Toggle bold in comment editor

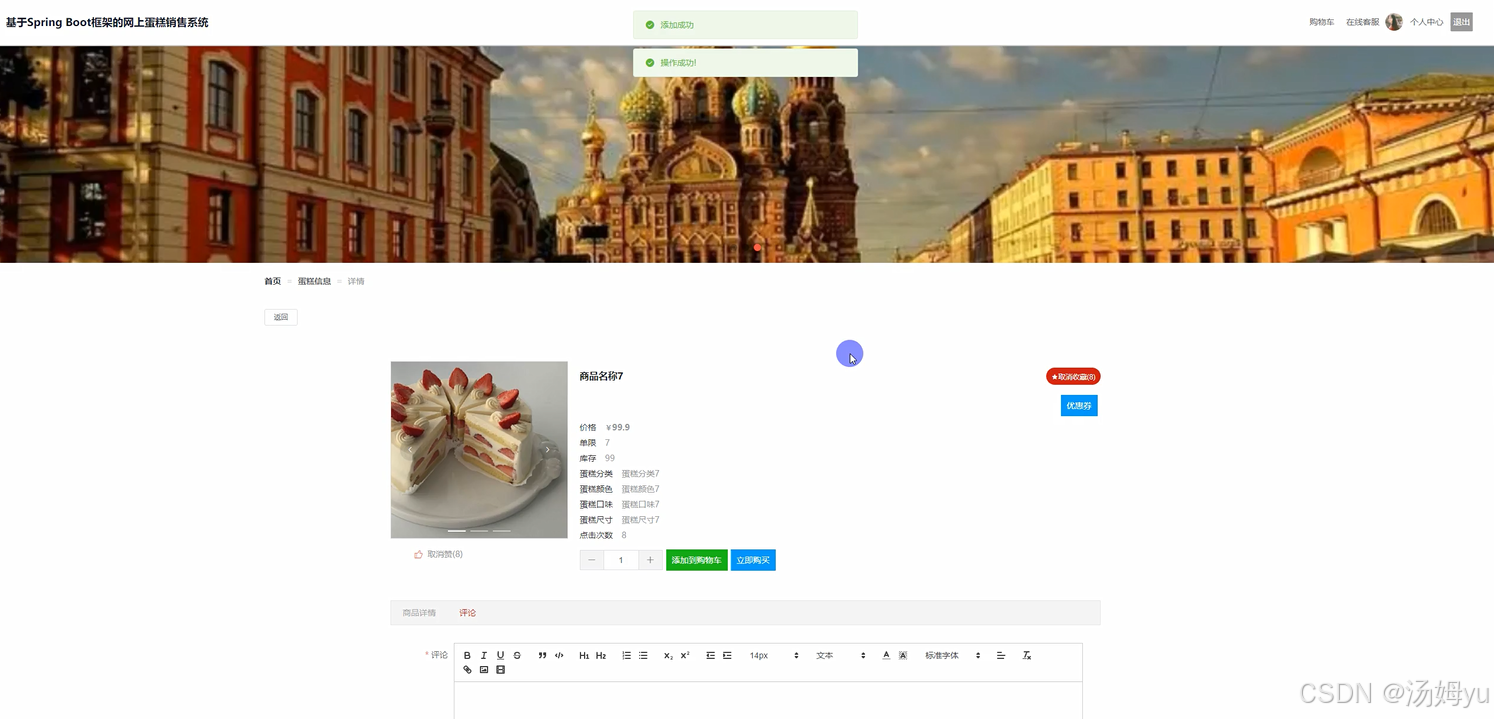click(467, 656)
